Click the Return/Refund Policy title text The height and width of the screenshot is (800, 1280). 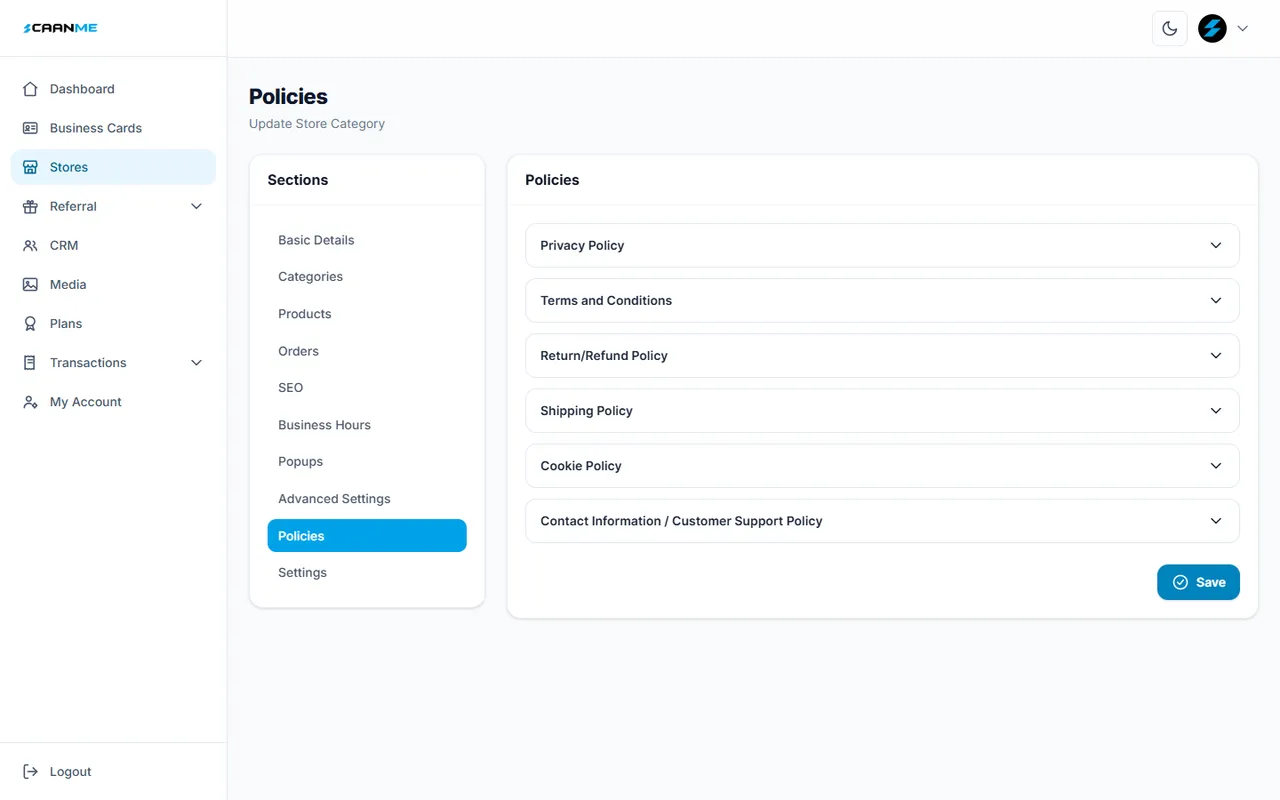[x=604, y=355]
